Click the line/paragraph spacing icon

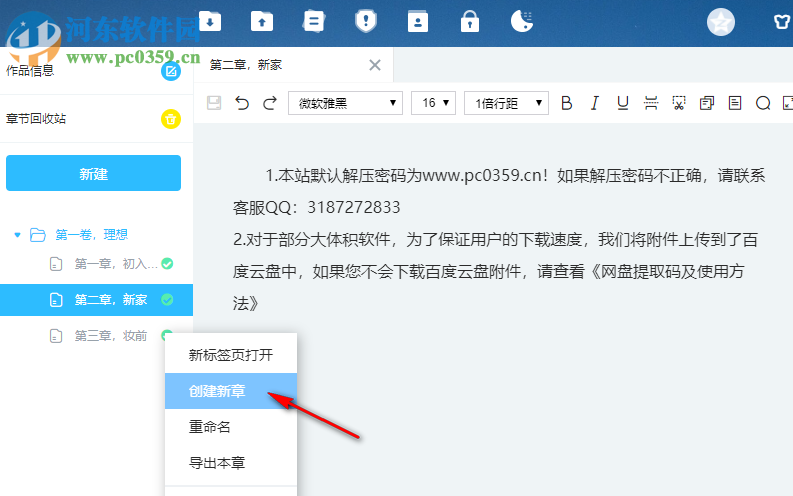[x=651, y=103]
